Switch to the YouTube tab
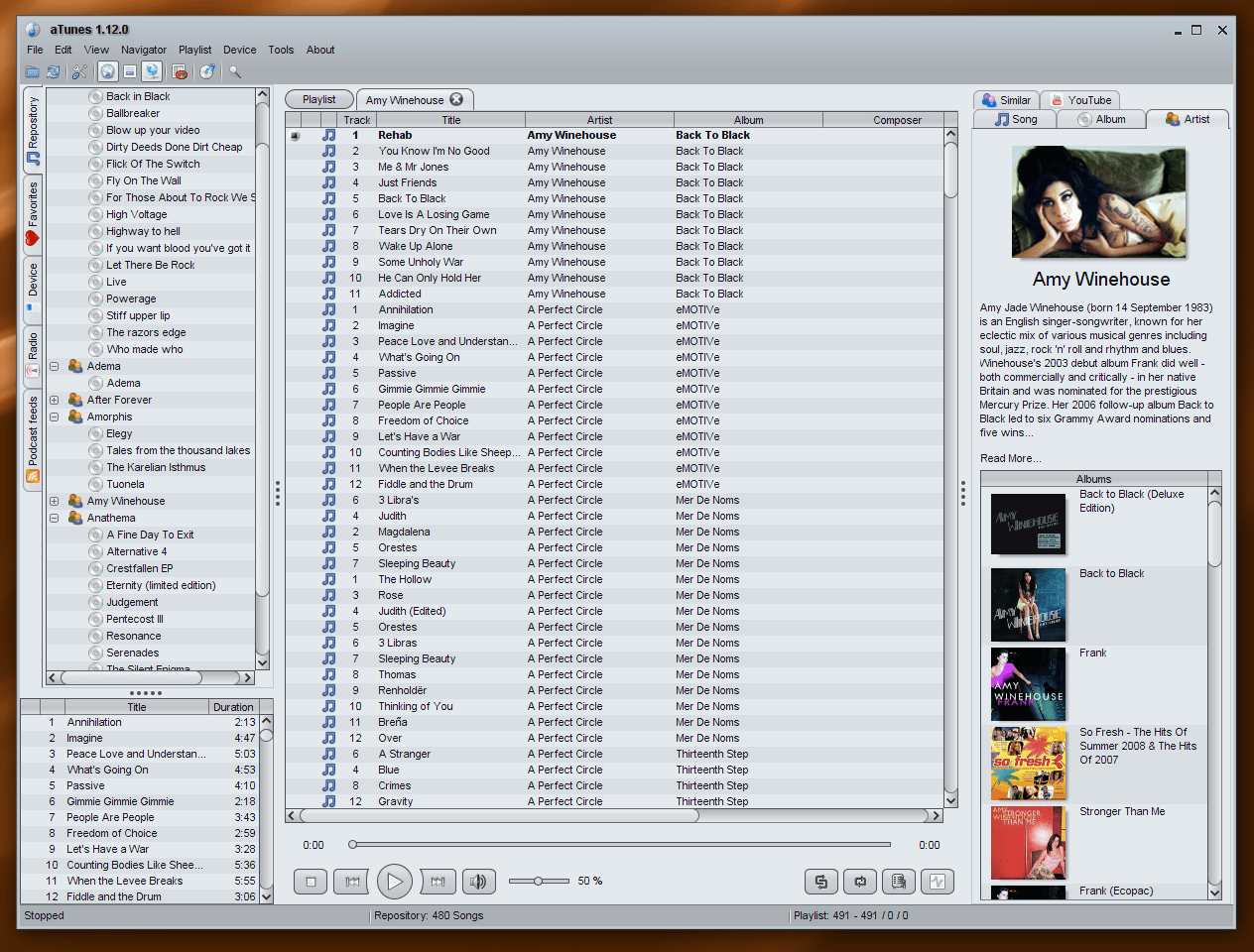Screen dimensions: 1254x952 point(1081,100)
